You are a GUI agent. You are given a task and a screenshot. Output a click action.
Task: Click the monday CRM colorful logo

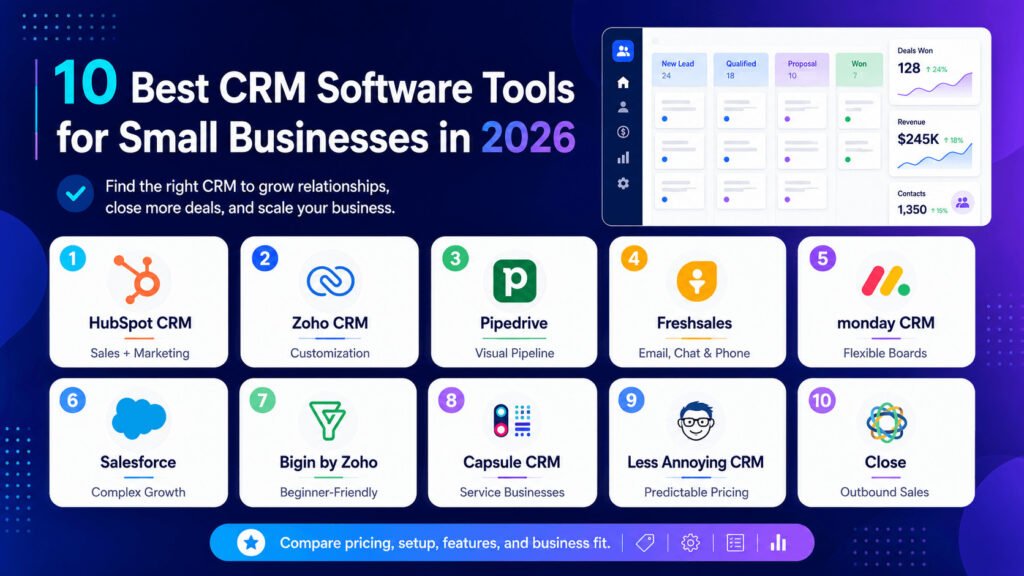coord(886,281)
